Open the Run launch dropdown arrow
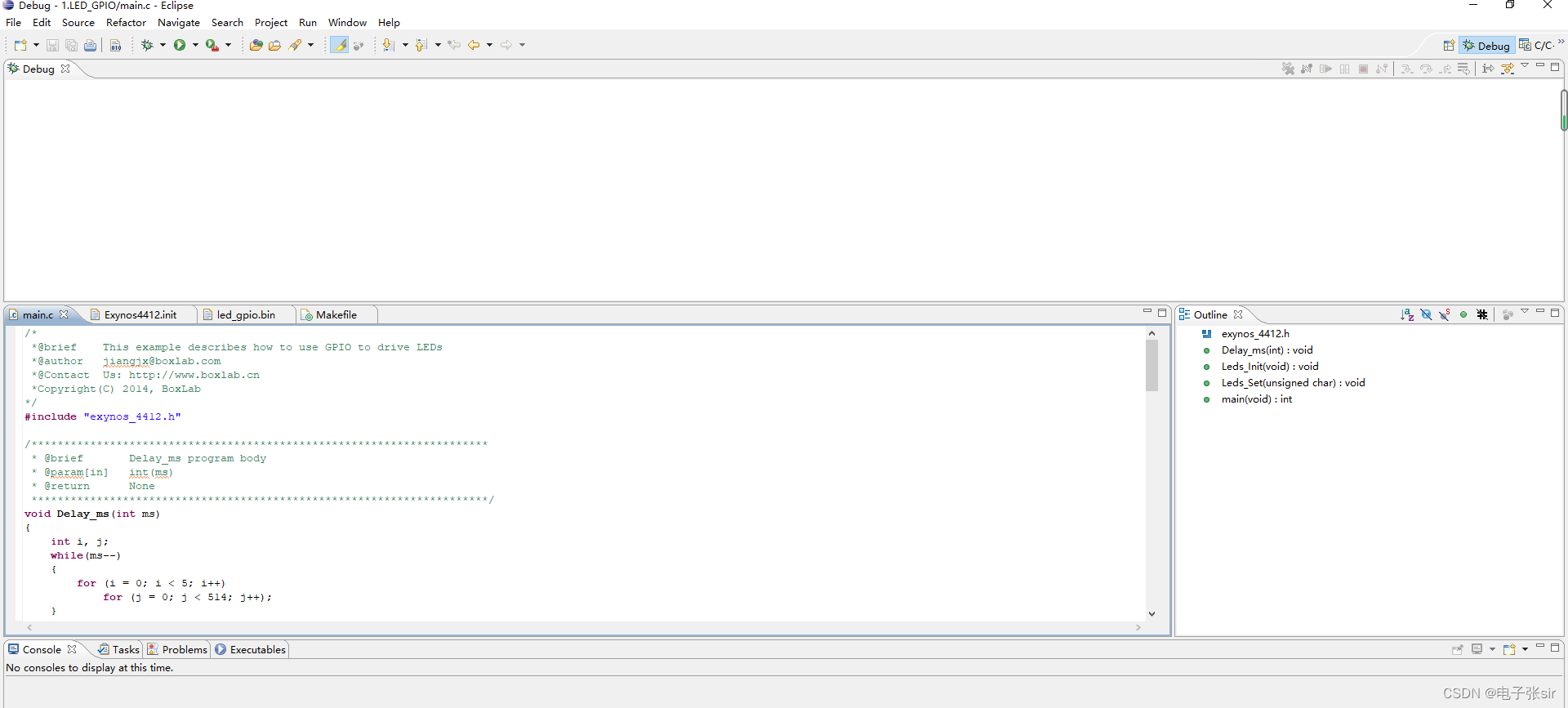 click(195, 45)
